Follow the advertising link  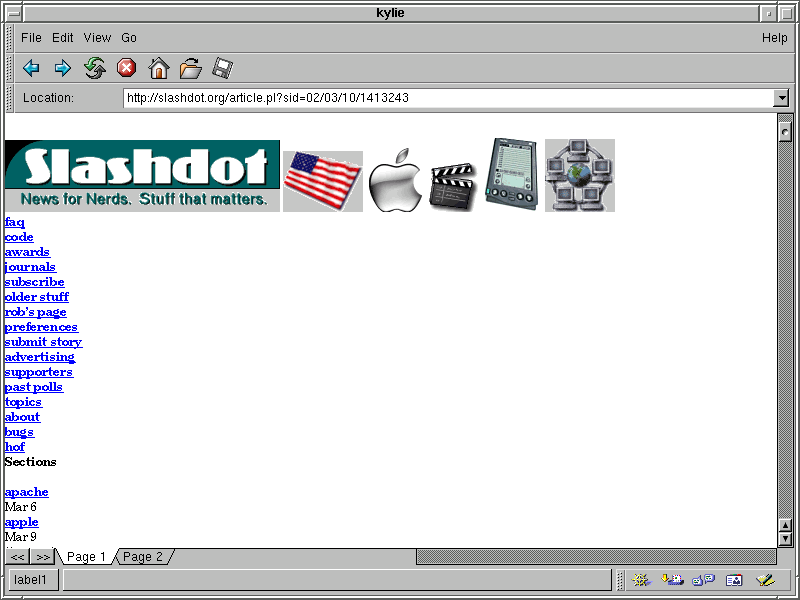point(40,357)
